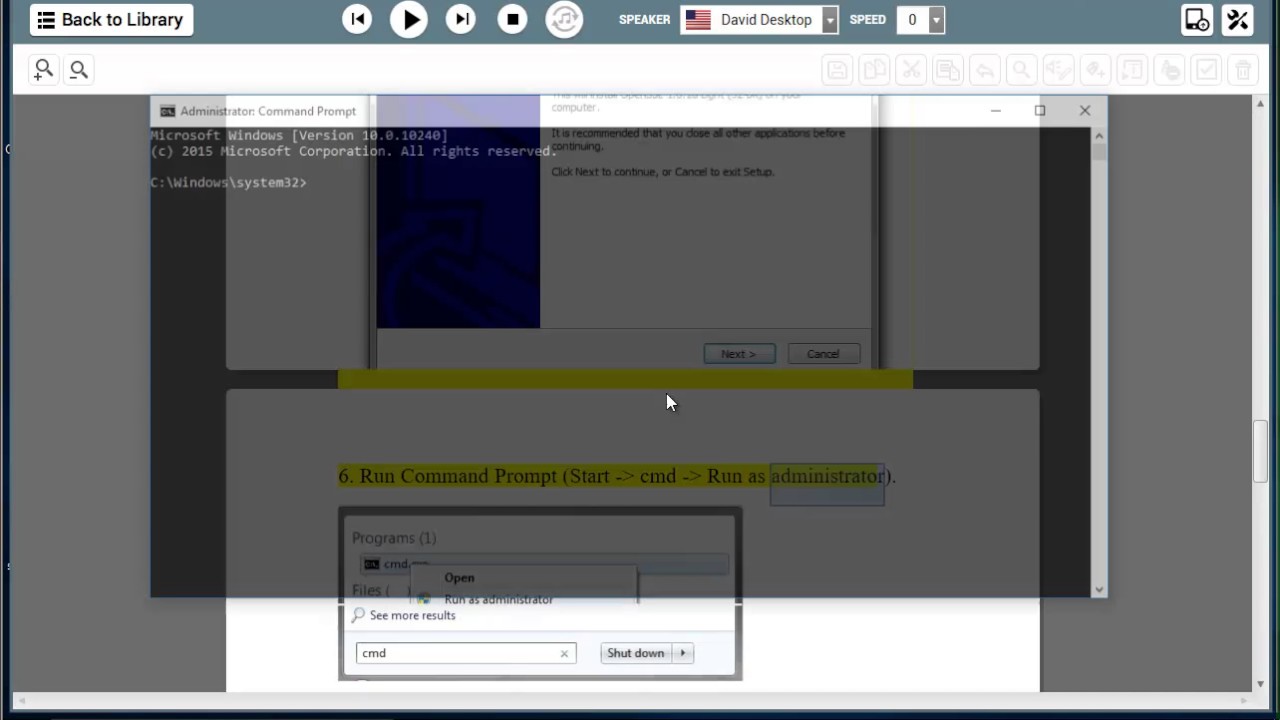Click the C:\Windows\system32> prompt line
Screen dimensions: 1280x720
click(229, 183)
